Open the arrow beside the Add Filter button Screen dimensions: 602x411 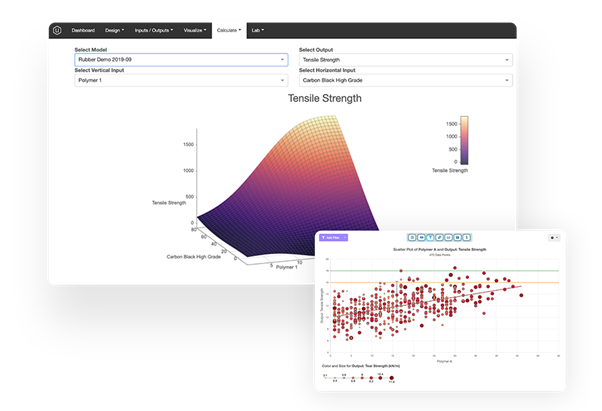coord(345,238)
